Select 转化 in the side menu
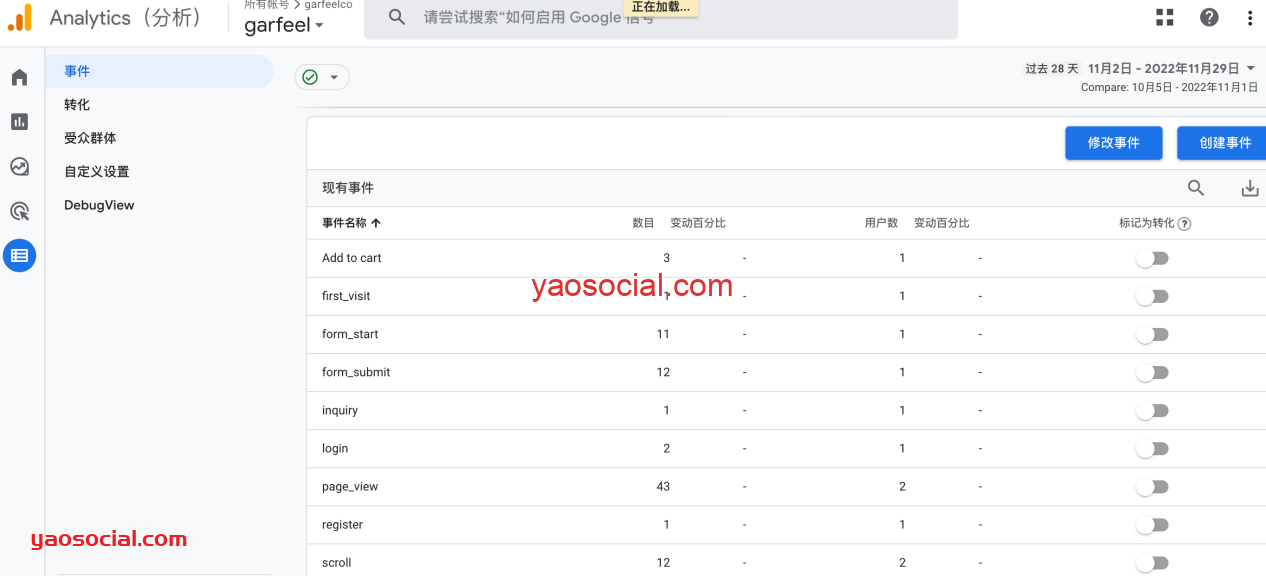 77,105
